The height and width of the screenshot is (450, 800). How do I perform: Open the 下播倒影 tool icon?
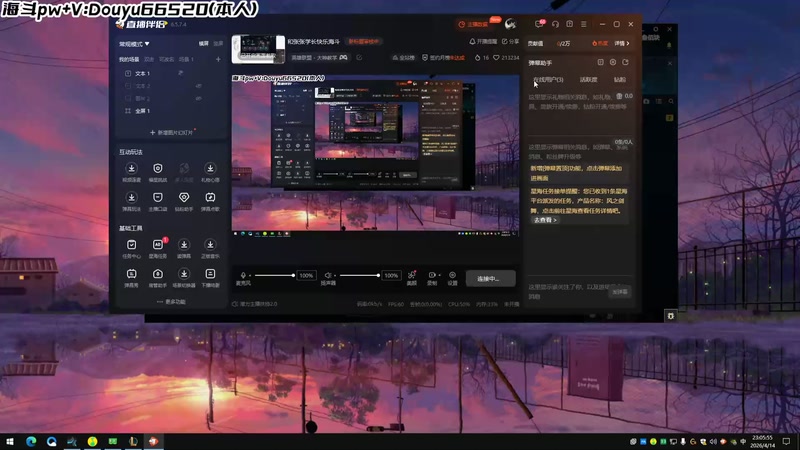(210, 274)
